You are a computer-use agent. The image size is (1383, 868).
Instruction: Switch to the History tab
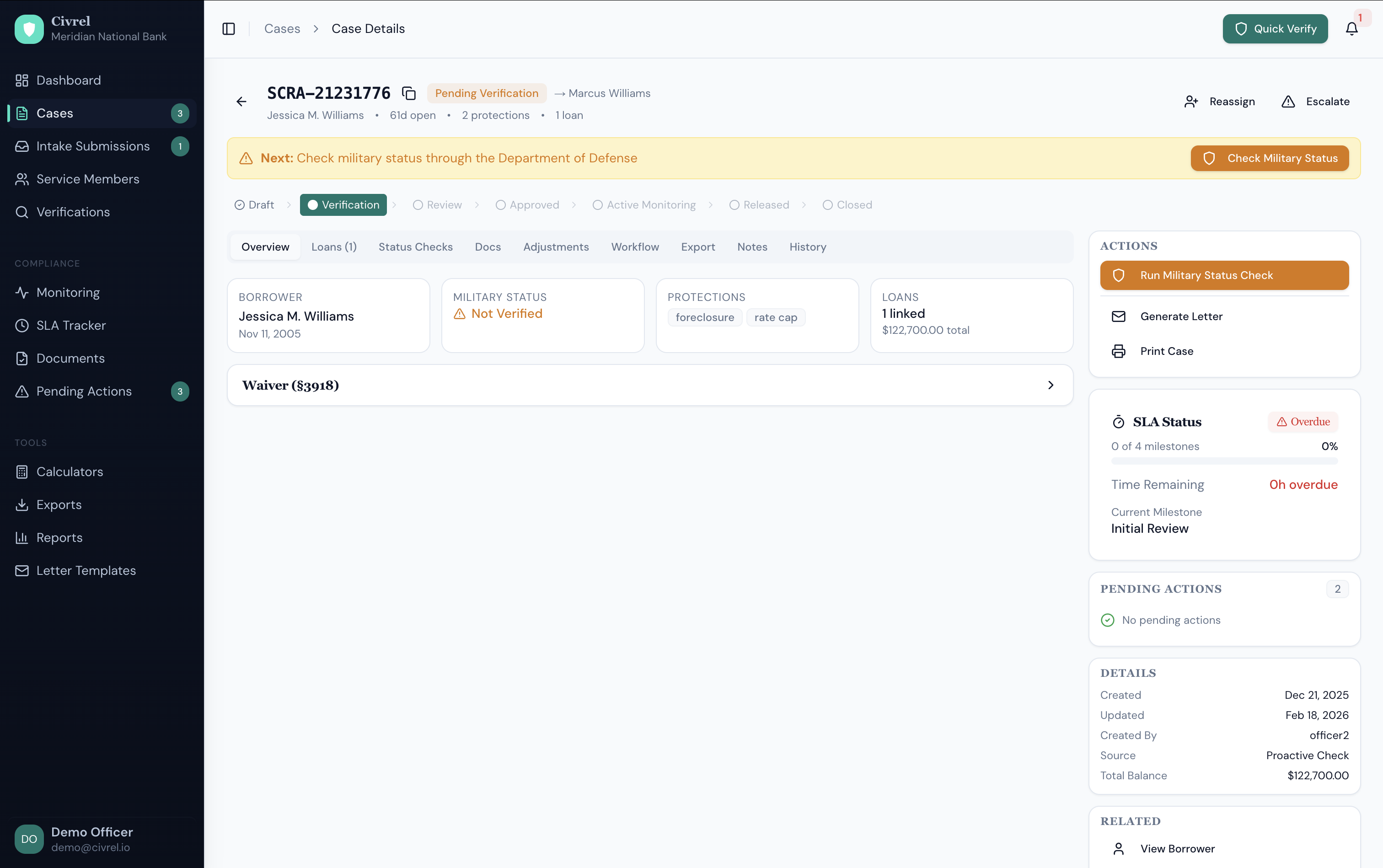point(807,247)
